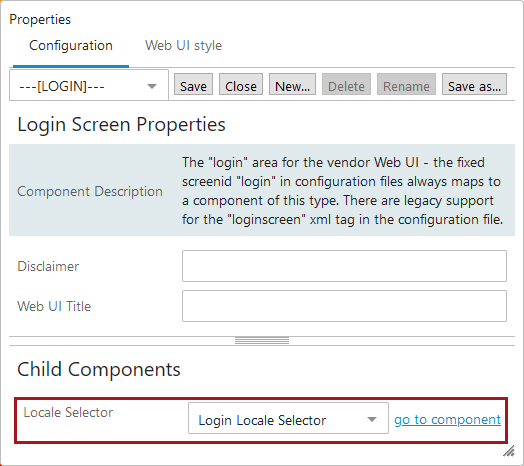Viewport: 524px width, 466px height.
Task: Click the arrow on Login Locale Selector
Action: [372, 419]
